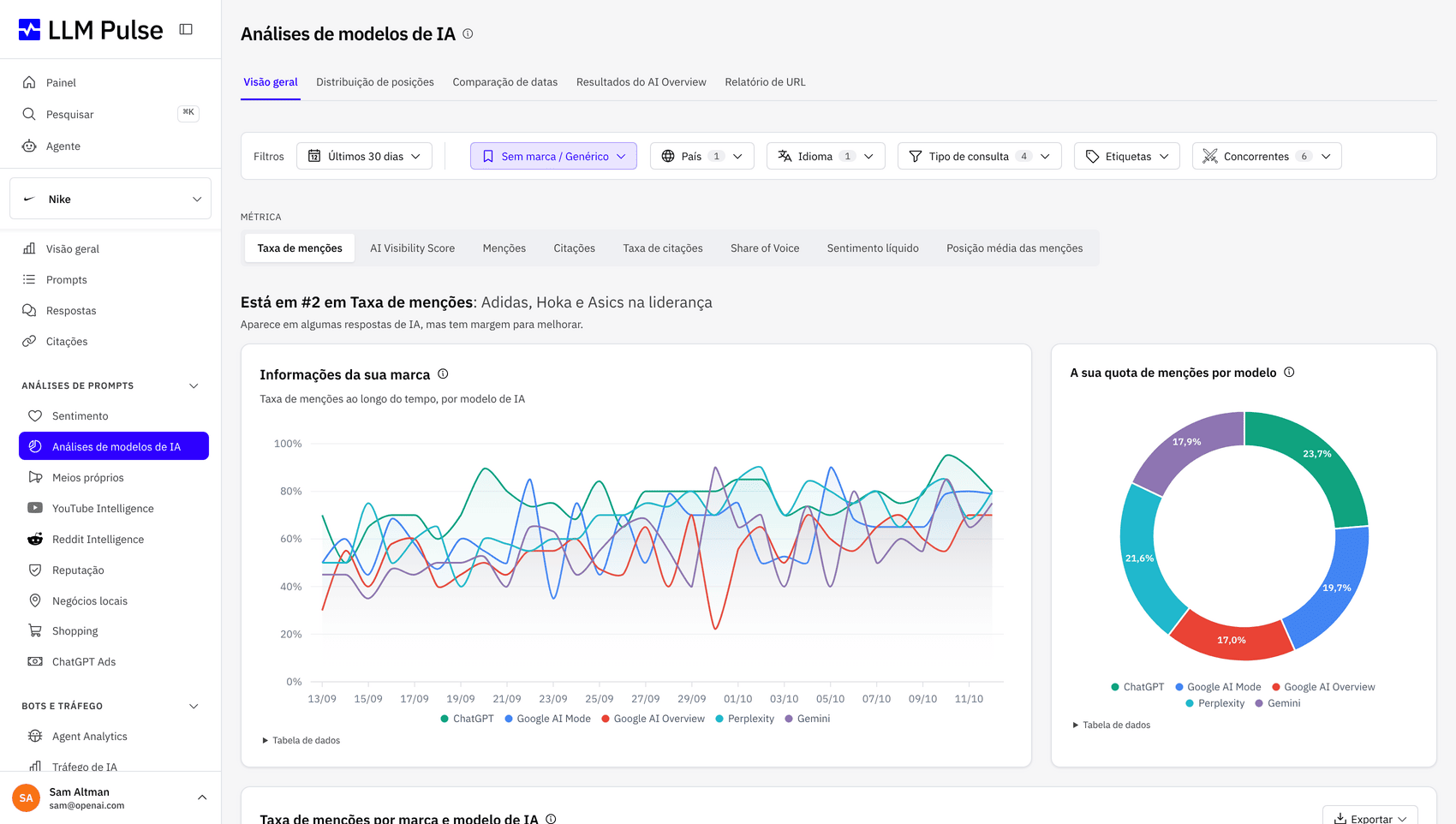
Task: Expand Tabela de dados under line chart
Action: point(301,740)
